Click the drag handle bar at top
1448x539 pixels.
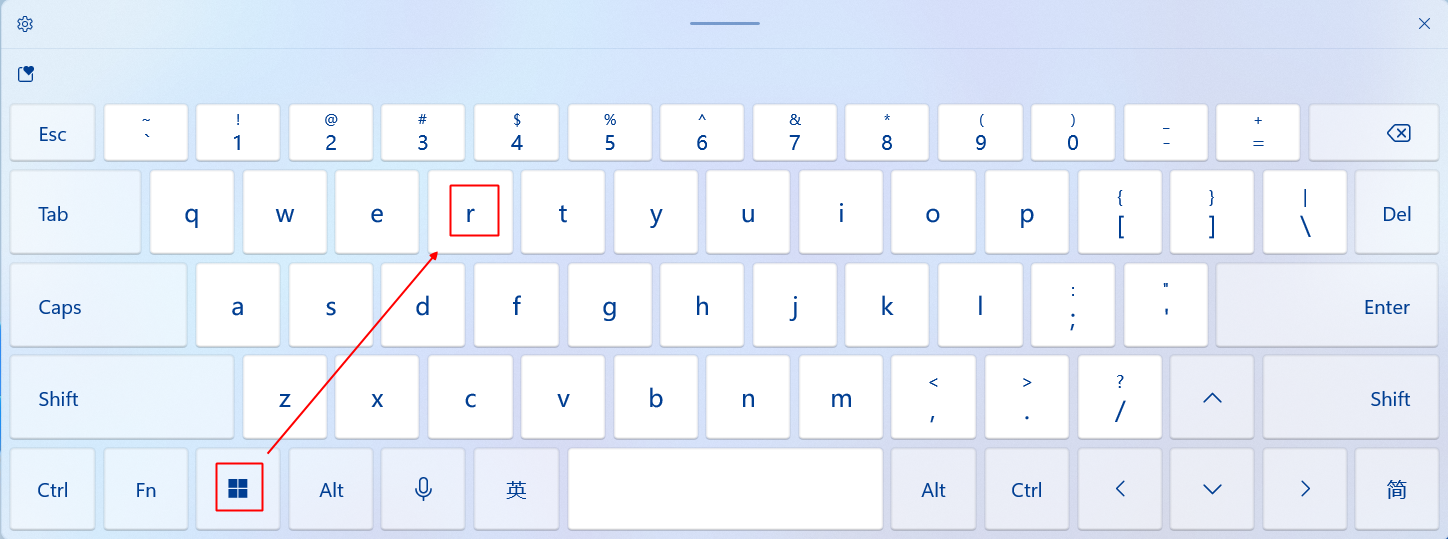pyautogui.click(x=724, y=23)
